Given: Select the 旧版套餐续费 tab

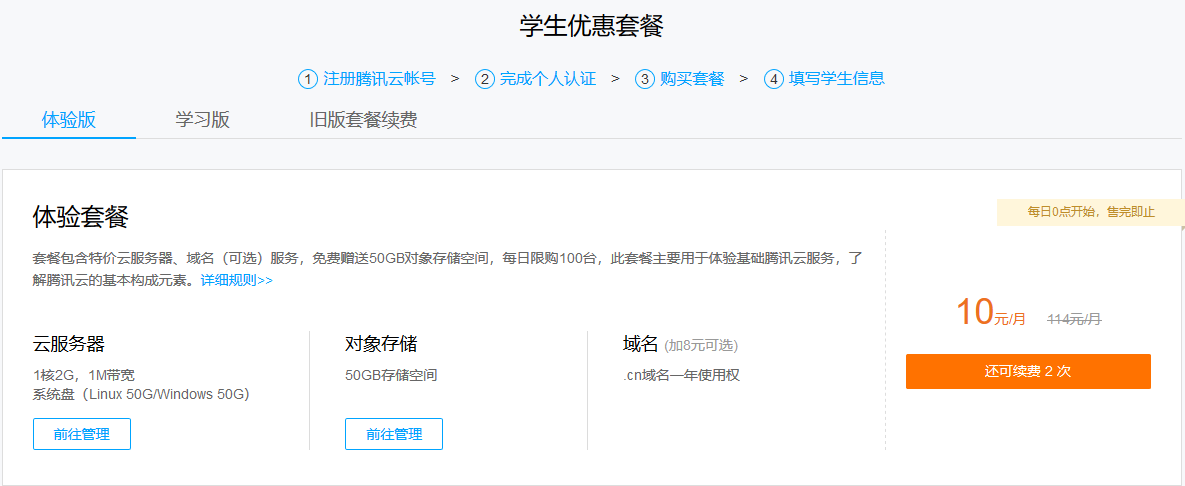Looking at the screenshot, I should point(364,120).
